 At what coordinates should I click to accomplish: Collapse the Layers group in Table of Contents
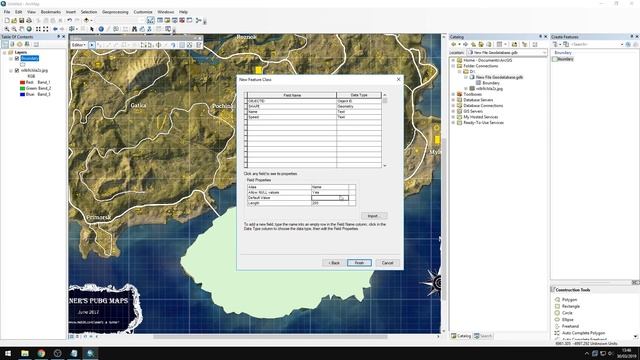pyautogui.click(x=5, y=52)
